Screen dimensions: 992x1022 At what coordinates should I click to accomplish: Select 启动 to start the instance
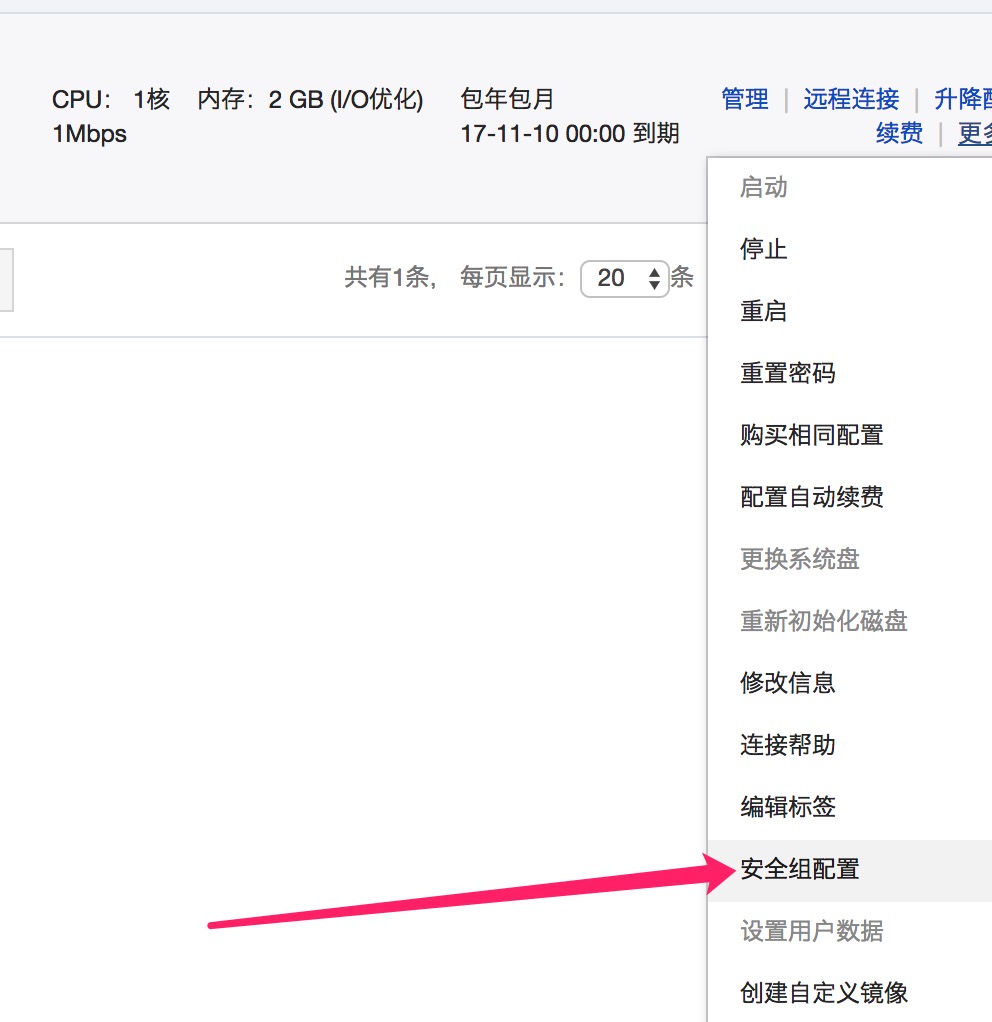click(763, 187)
